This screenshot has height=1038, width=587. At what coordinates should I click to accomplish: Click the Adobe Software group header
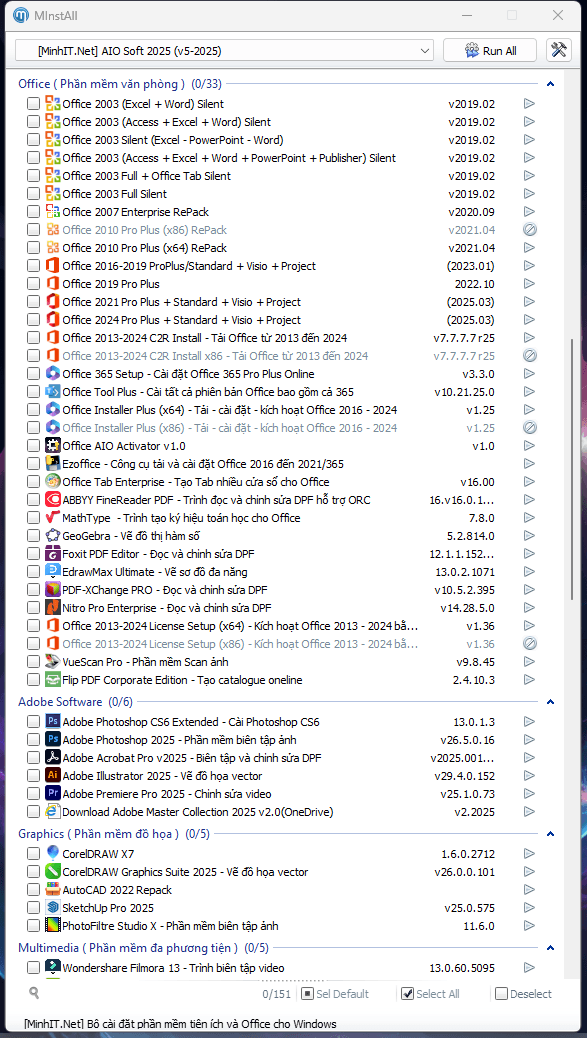(75, 702)
